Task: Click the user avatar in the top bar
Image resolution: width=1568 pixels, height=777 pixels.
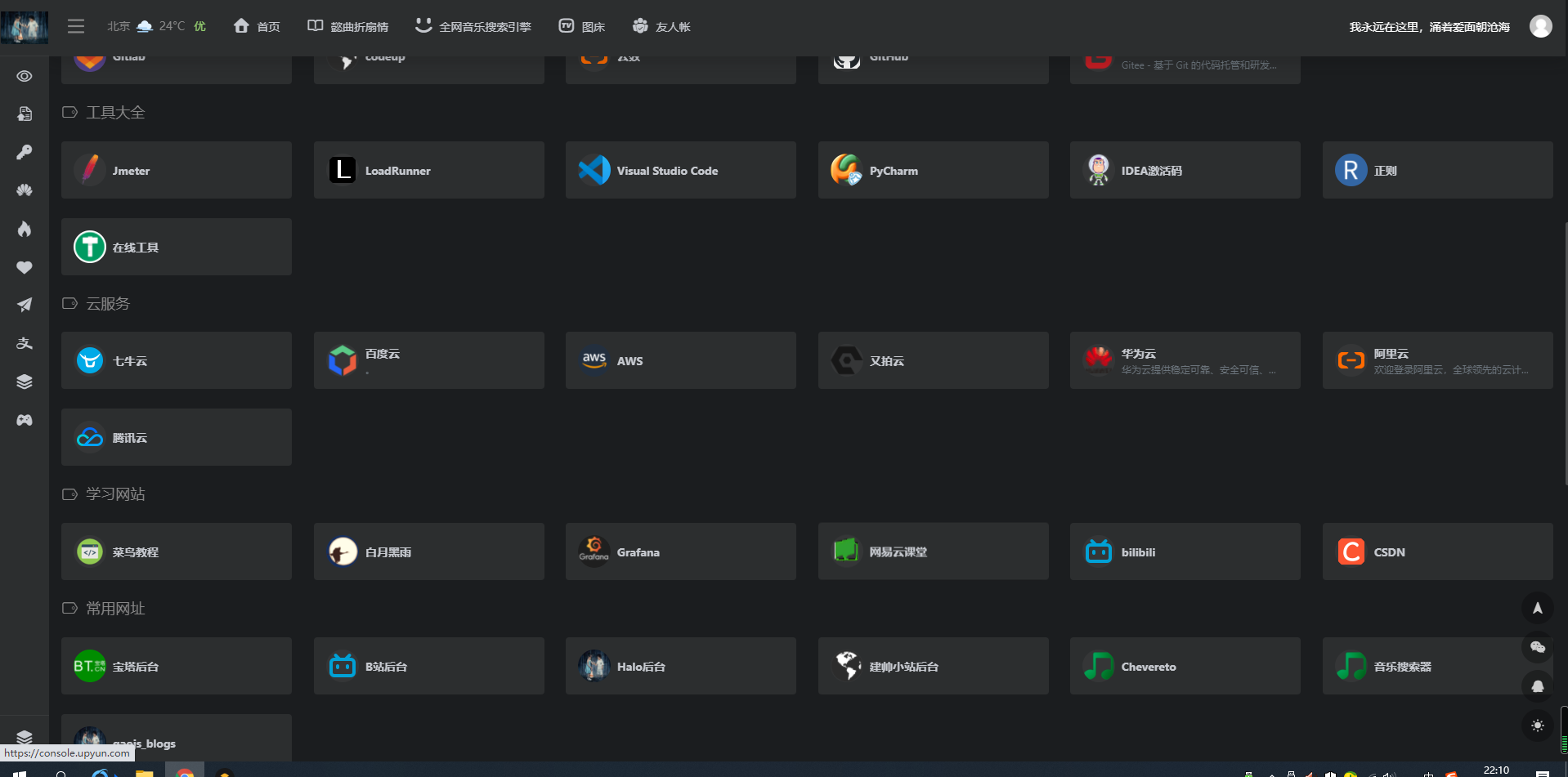Action: pyautogui.click(x=1540, y=26)
